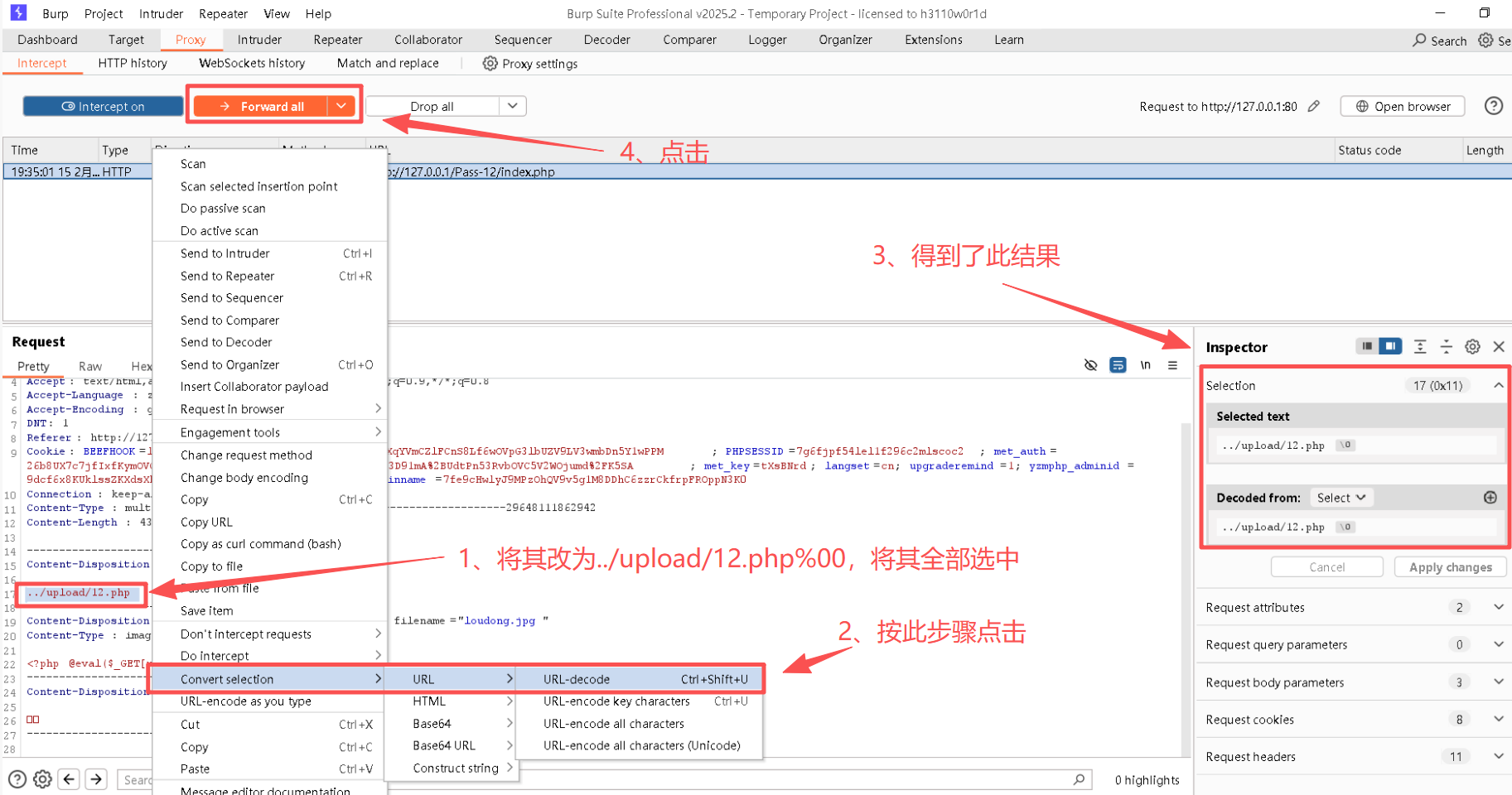Screen dimensions: 1512x795
Task: Open the Repeater main tab
Action: click(338, 40)
